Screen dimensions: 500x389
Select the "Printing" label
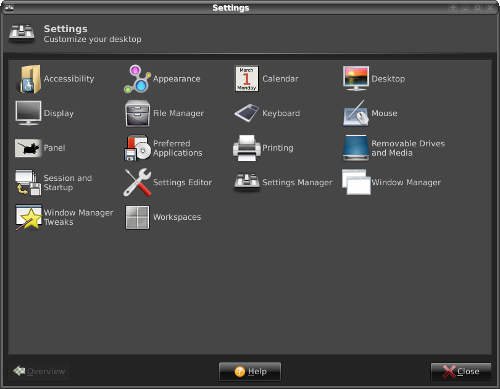pos(278,148)
